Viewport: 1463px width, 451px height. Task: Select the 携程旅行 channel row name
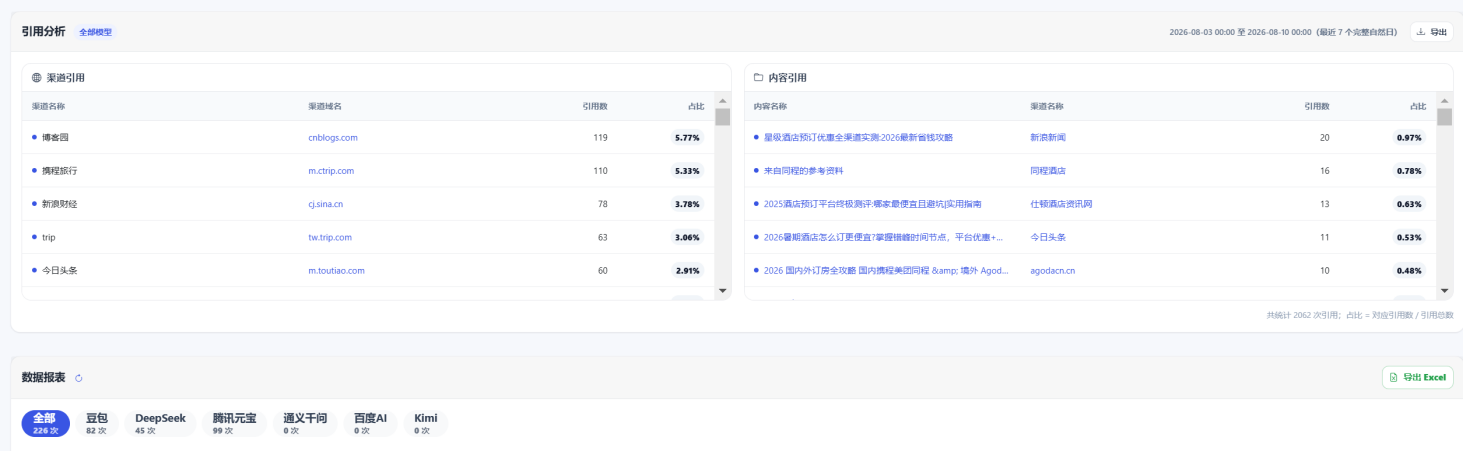[59, 171]
